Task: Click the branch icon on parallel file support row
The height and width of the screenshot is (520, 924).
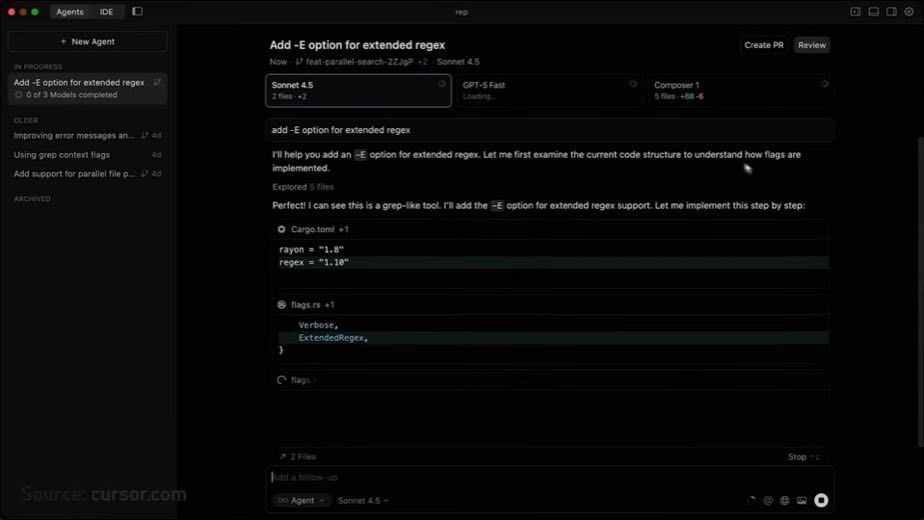Action: point(144,174)
